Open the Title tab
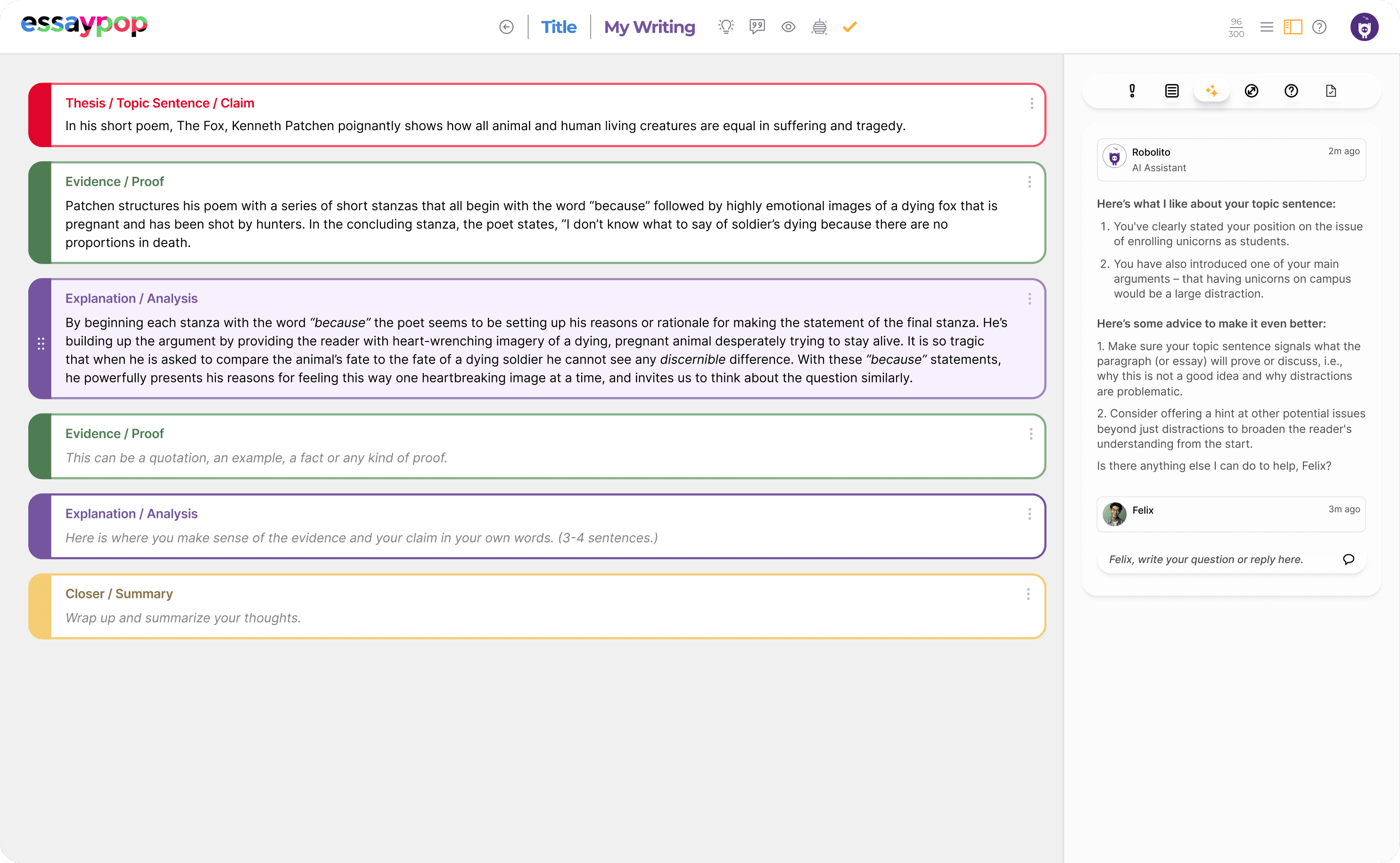Image resolution: width=1400 pixels, height=863 pixels. click(559, 27)
